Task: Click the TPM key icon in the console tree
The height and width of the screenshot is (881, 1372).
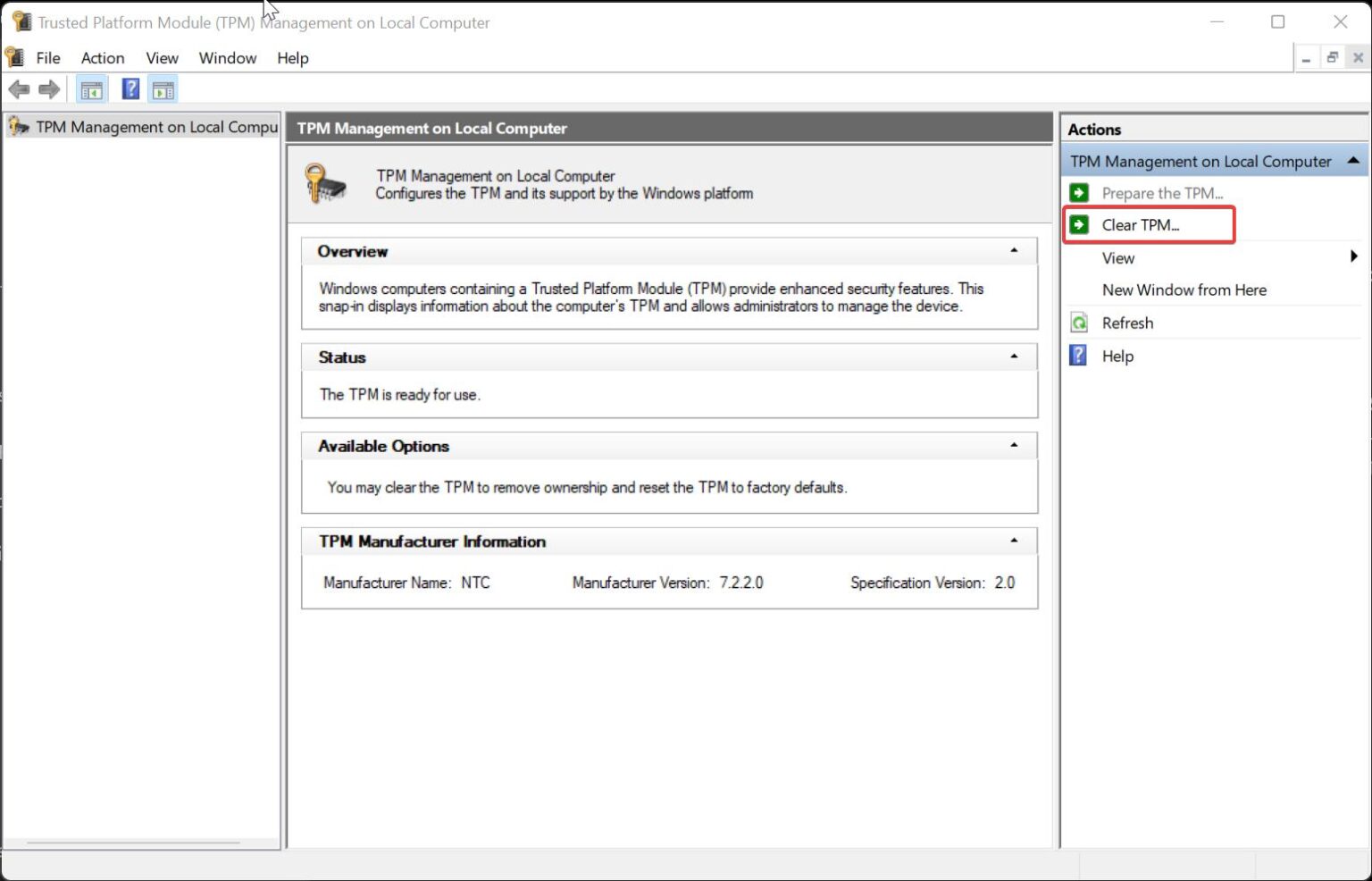Action: (x=17, y=127)
